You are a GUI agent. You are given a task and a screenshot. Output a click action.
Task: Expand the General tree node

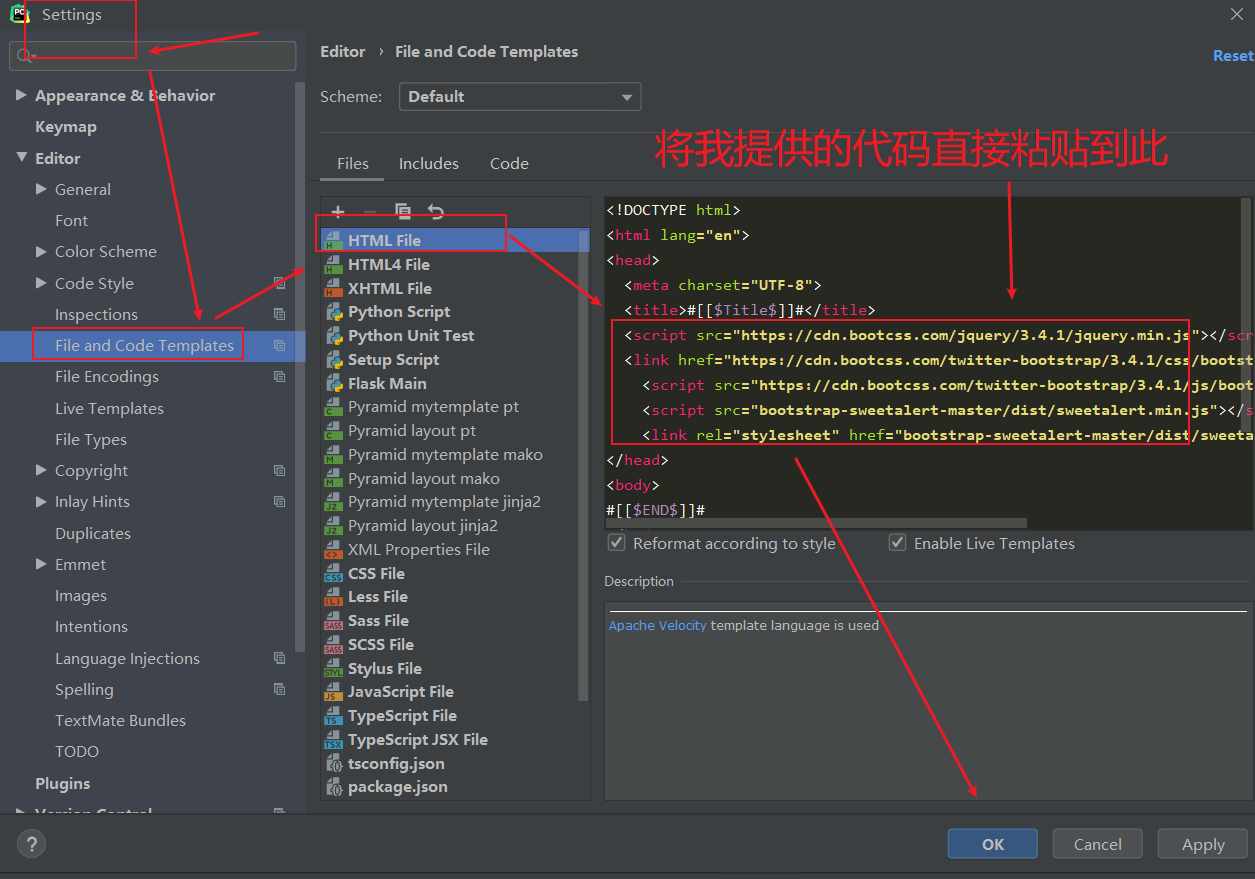(x=41, y=189)
